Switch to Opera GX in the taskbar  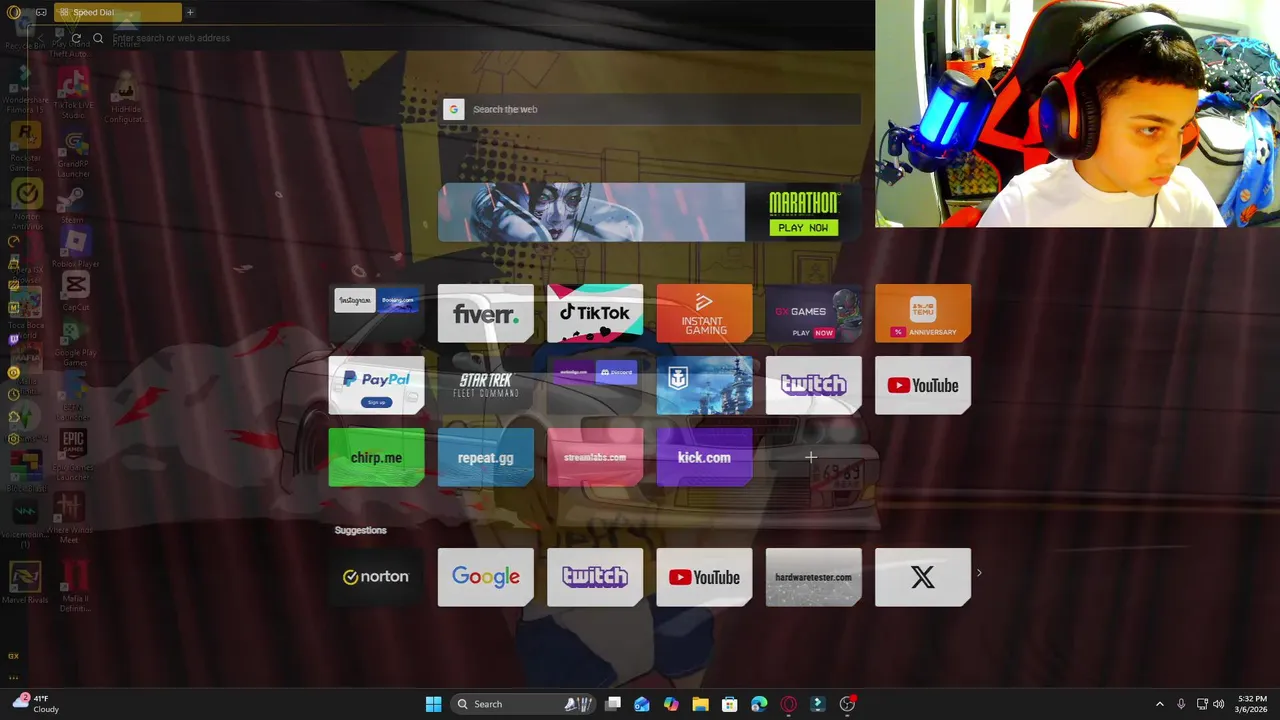coord(788,704)
